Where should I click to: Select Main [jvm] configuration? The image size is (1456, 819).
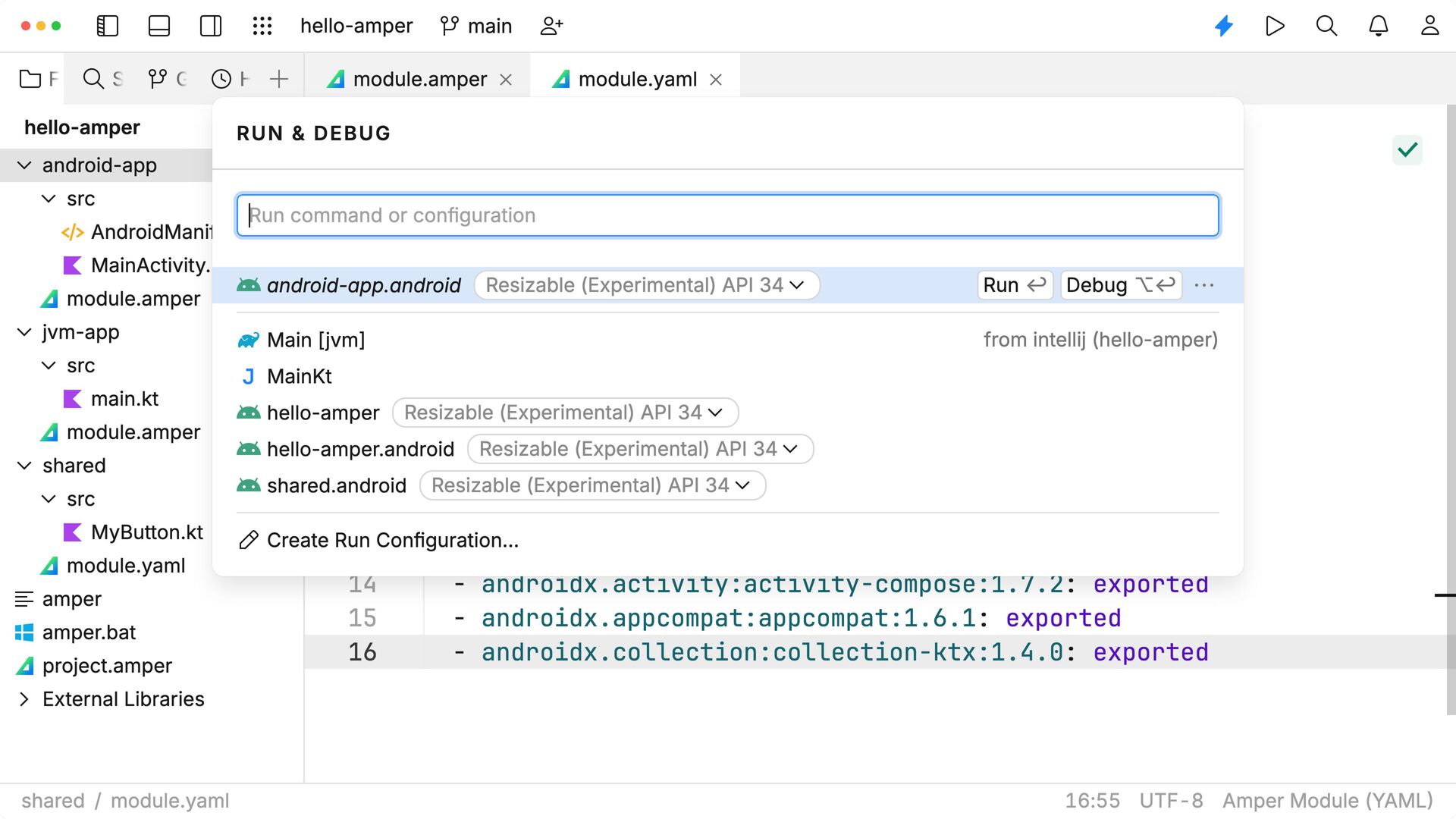click(x=728, y=340)
